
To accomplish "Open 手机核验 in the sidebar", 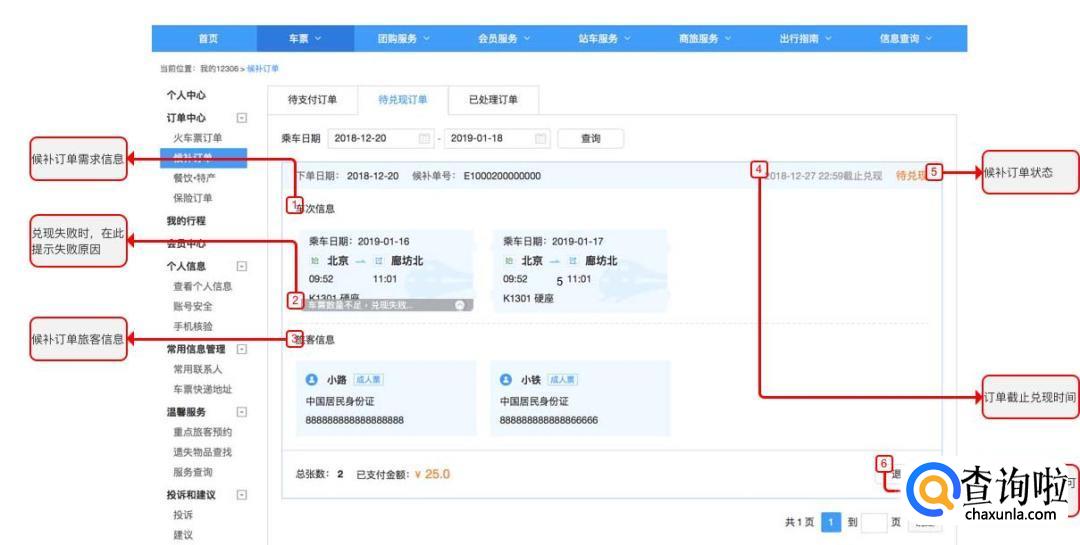I will pos(193,326).
